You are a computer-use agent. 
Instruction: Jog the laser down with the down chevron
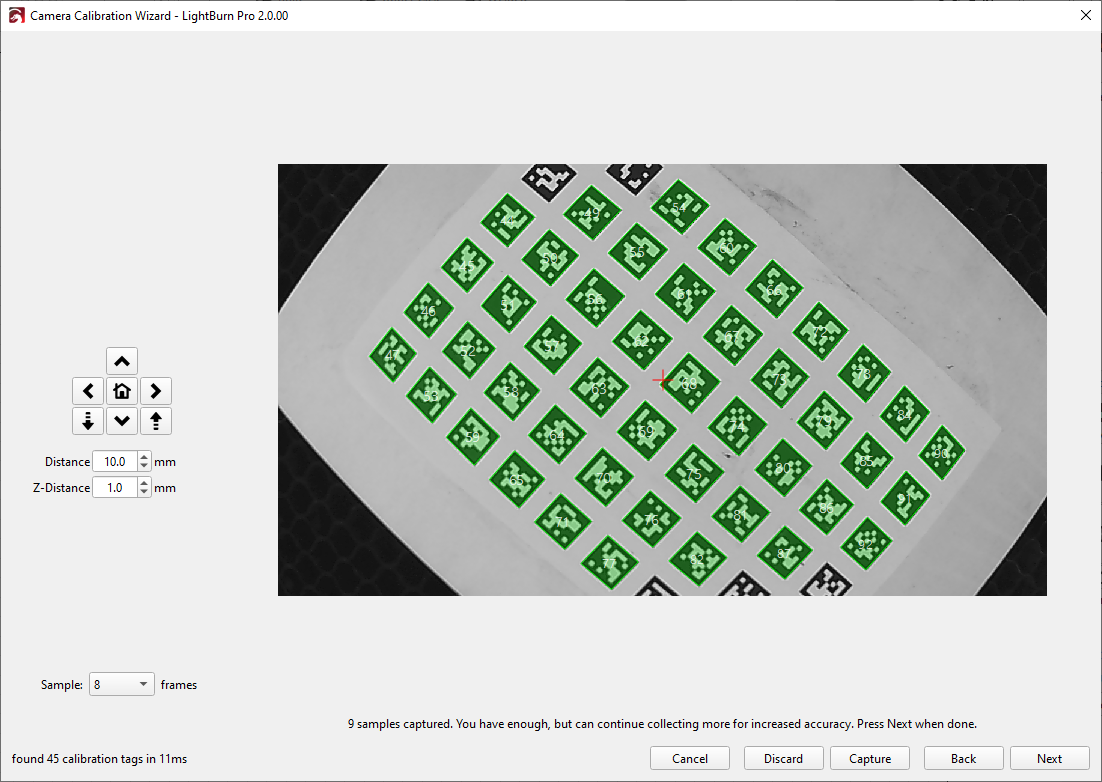pyautogui.click(x=121, y=421)
